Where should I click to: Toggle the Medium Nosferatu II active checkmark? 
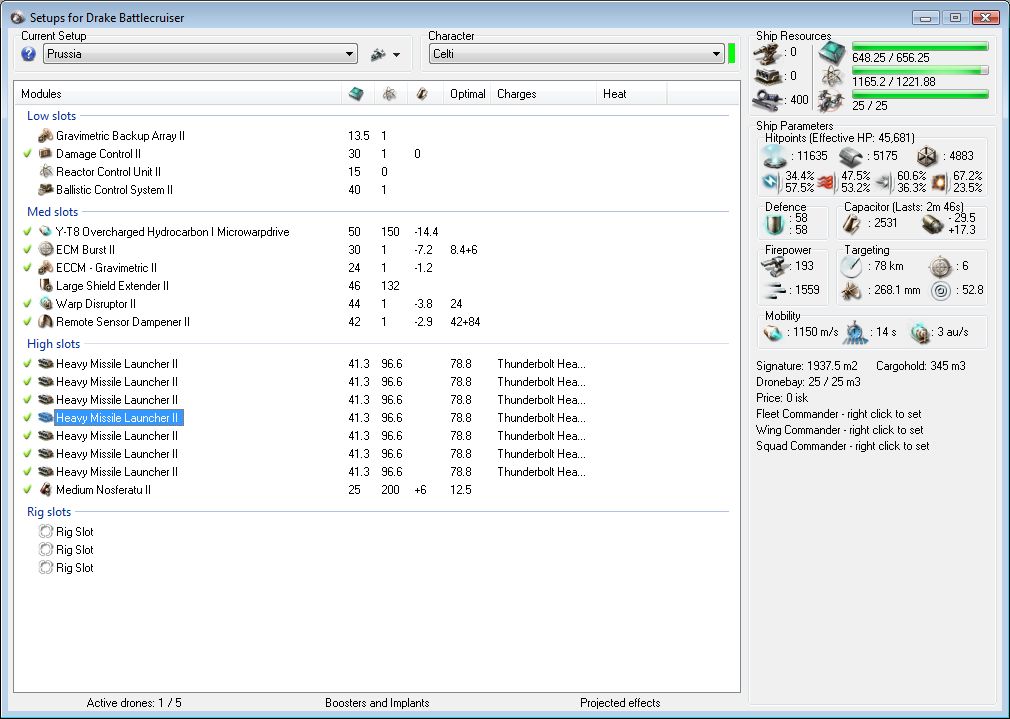click(27, 490)
